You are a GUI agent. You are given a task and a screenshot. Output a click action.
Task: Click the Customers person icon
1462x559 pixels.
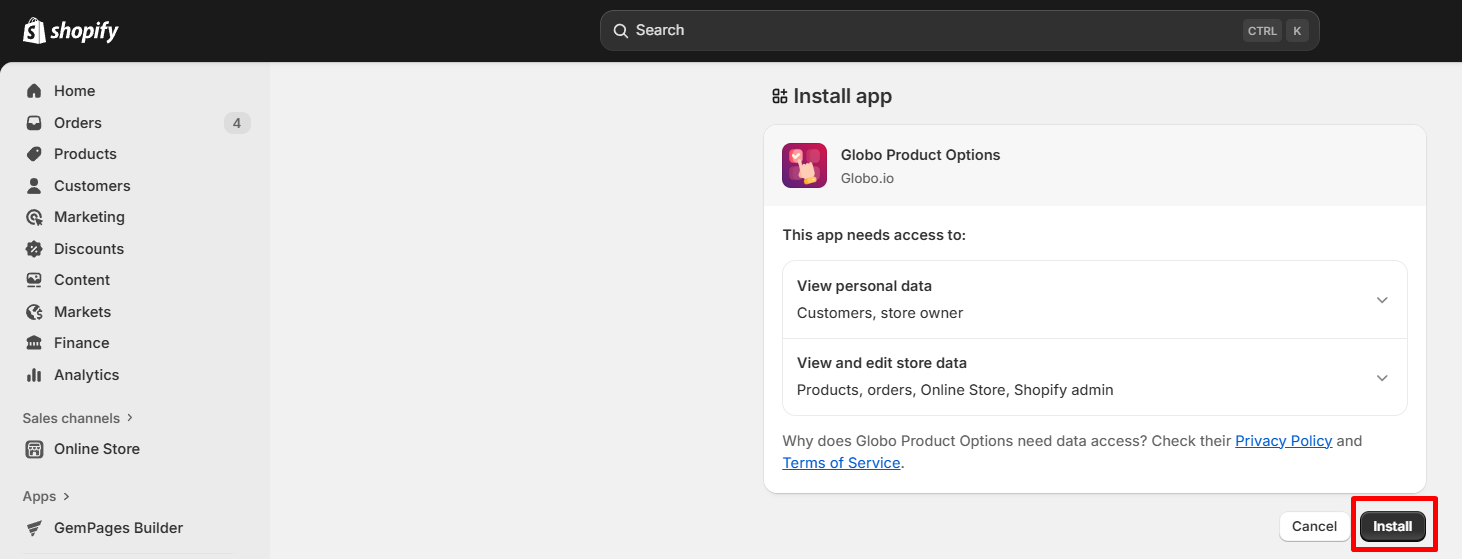click(34, 186)
